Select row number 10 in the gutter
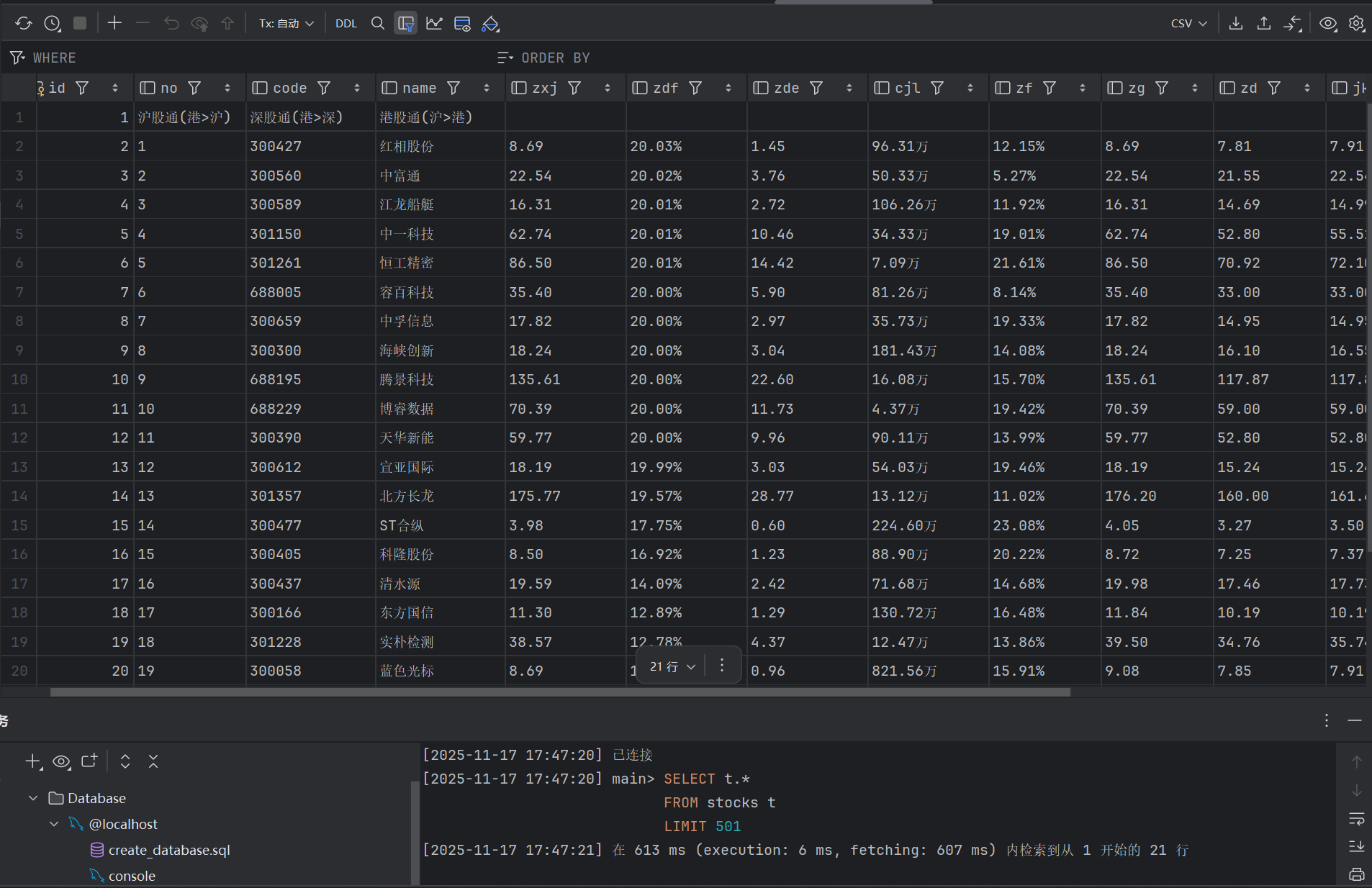The width and height of the screenshot is (1372, 888). (19, 379)
